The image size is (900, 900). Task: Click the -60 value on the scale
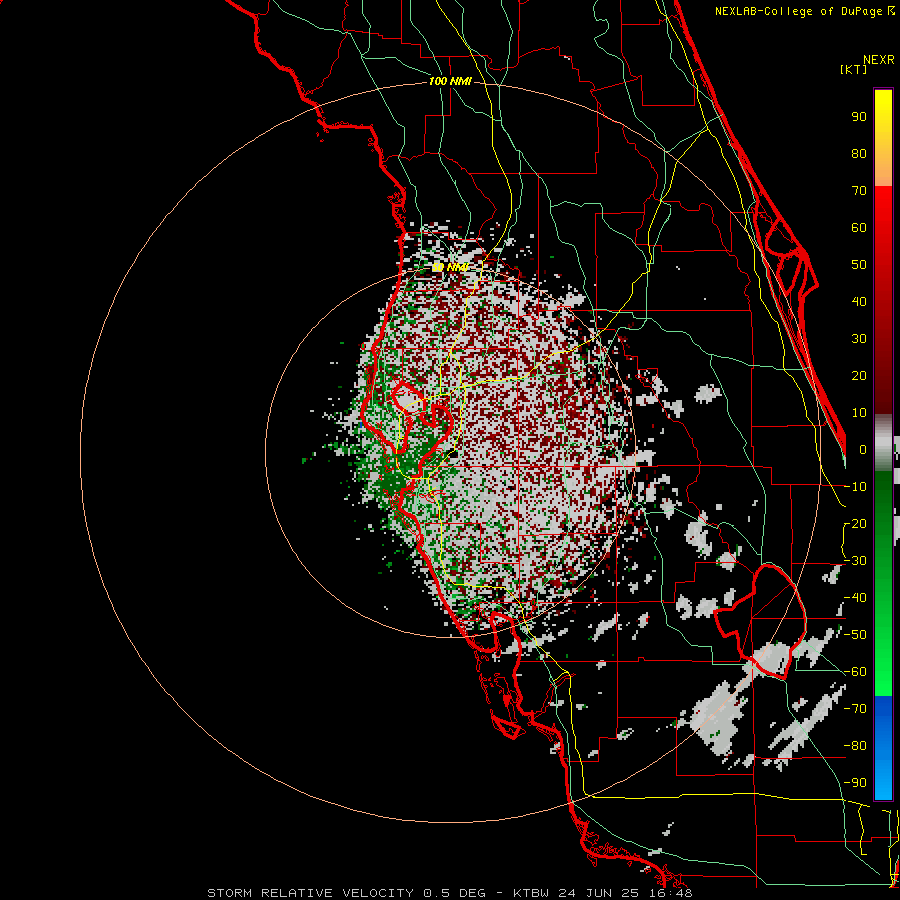[x=855, y=672]
